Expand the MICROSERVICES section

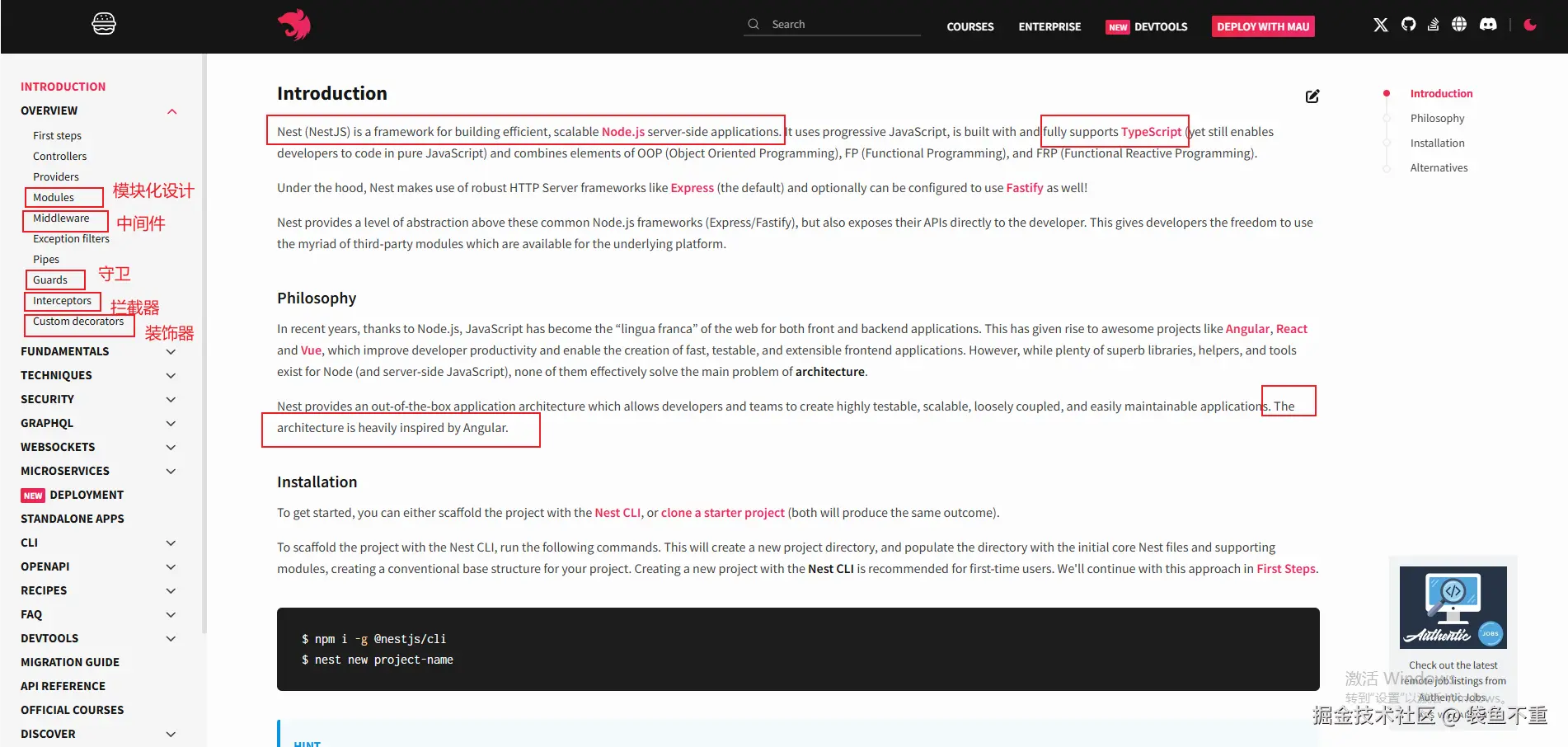click(171, 472)
